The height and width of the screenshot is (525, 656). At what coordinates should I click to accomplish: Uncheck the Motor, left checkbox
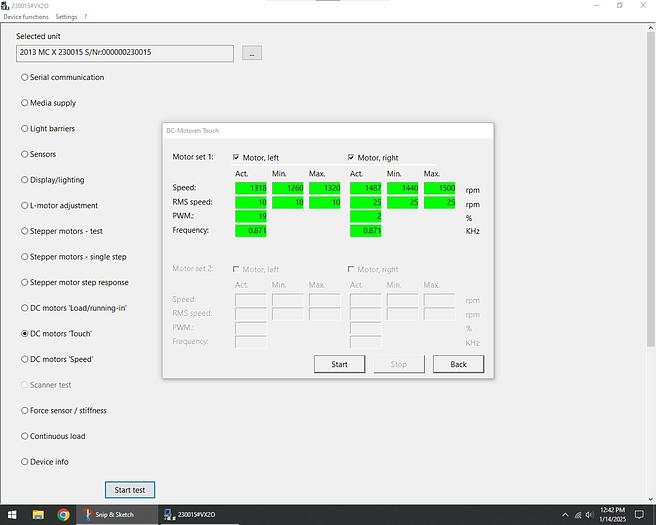pyautogui.click(x=236, y=157)
